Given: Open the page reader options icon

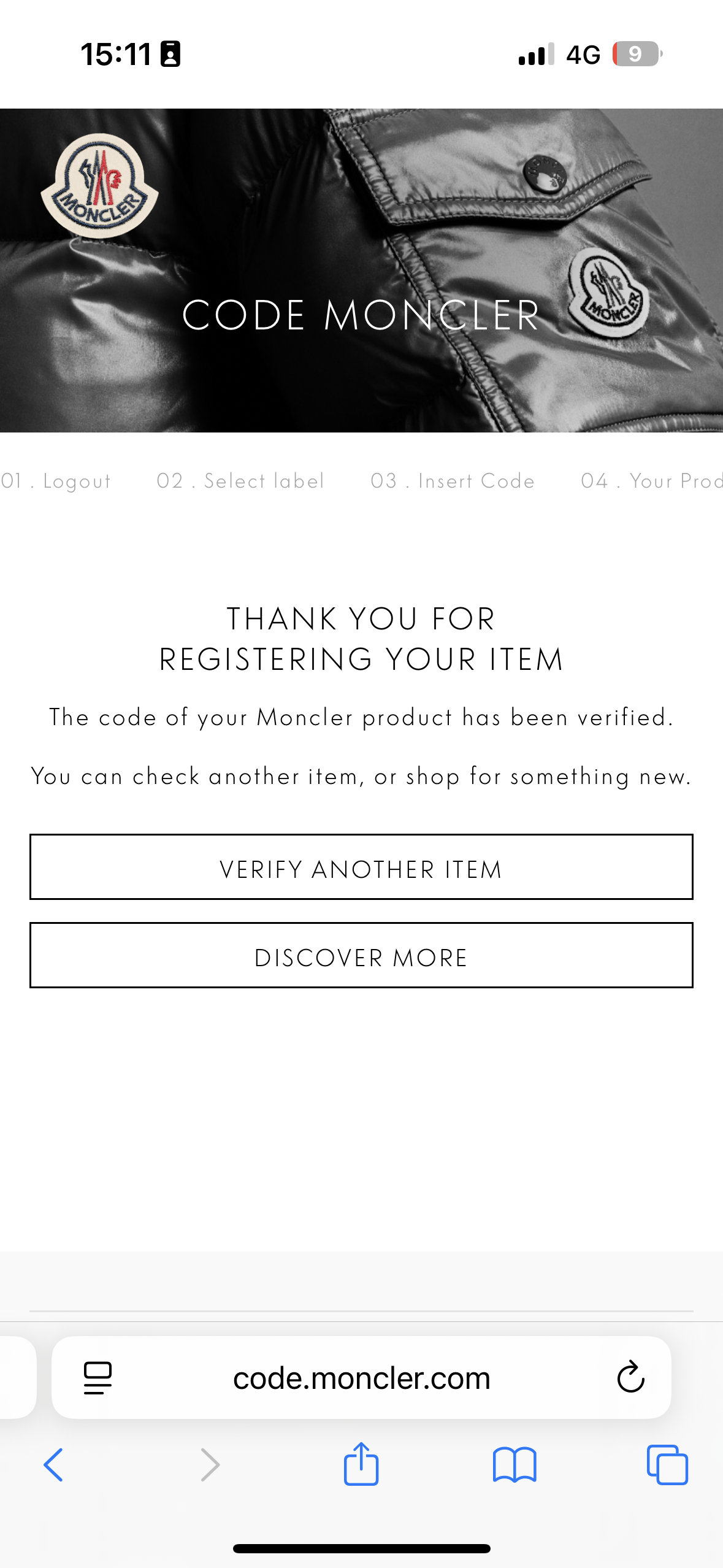Looking at the screenshot, I should 98,1378.
